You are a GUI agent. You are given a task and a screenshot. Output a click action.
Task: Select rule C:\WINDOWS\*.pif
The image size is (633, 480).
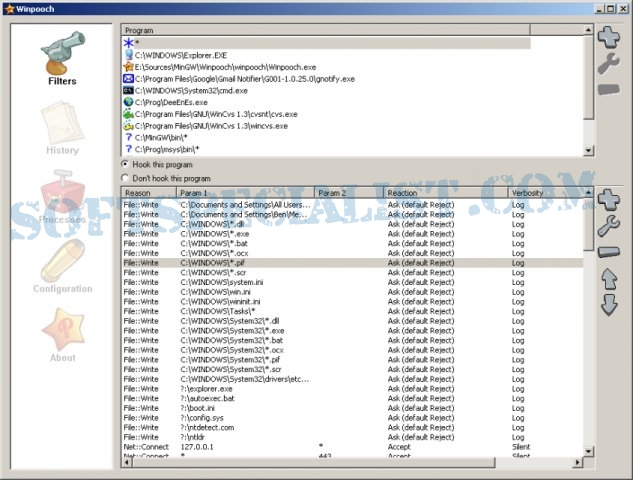click(x=352, y=263)
